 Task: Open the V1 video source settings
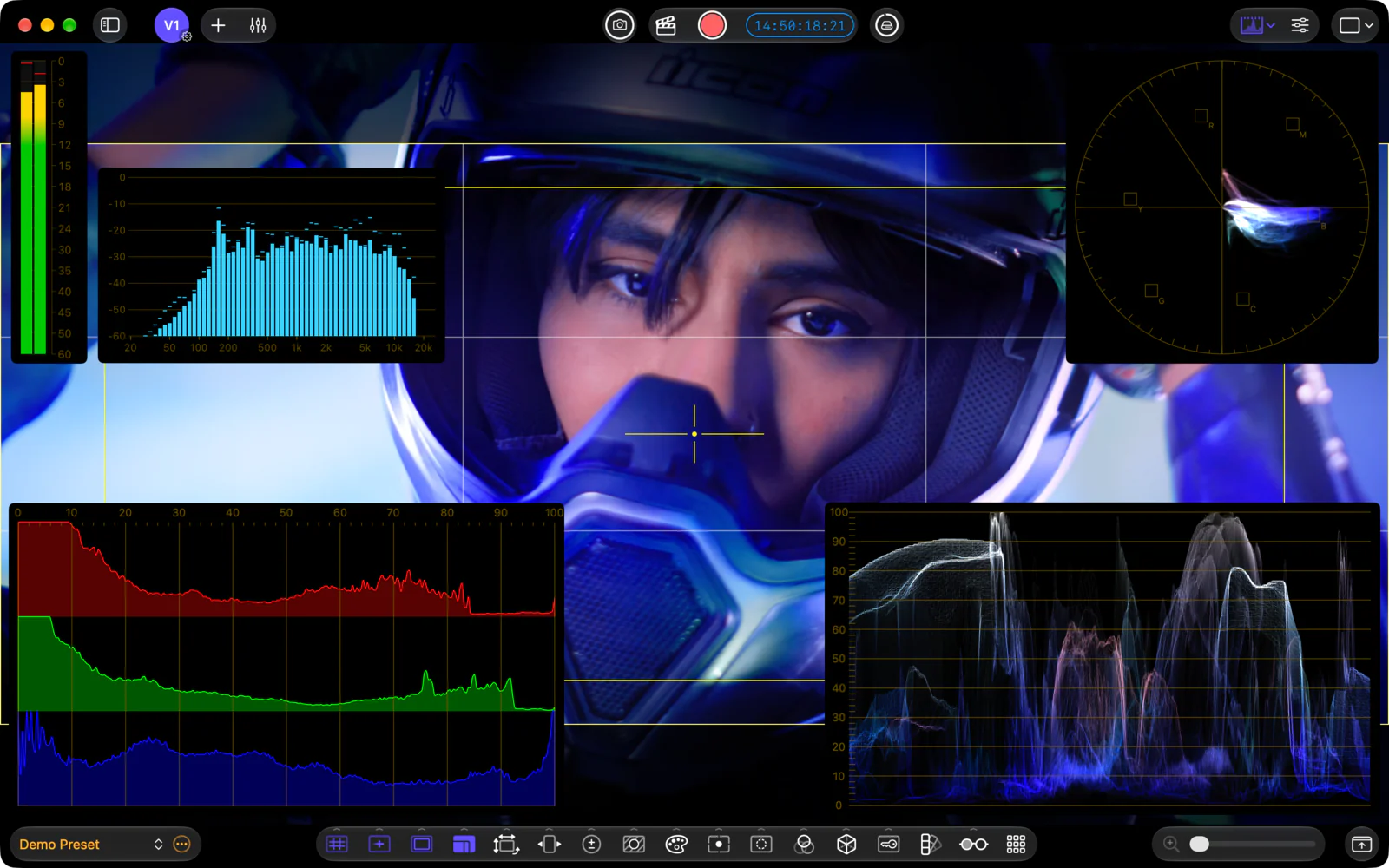tap(172, 25)
